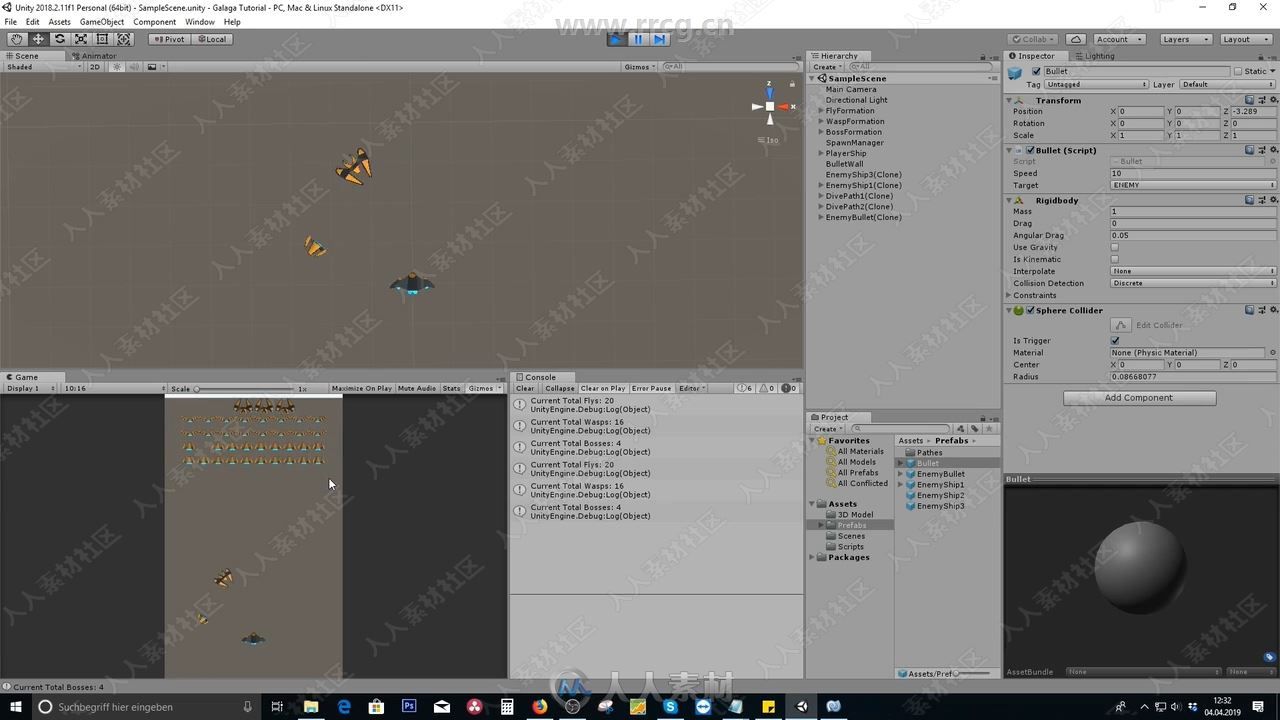
Task: Switch to the Lighting tab
Action: pos(1094,56)
